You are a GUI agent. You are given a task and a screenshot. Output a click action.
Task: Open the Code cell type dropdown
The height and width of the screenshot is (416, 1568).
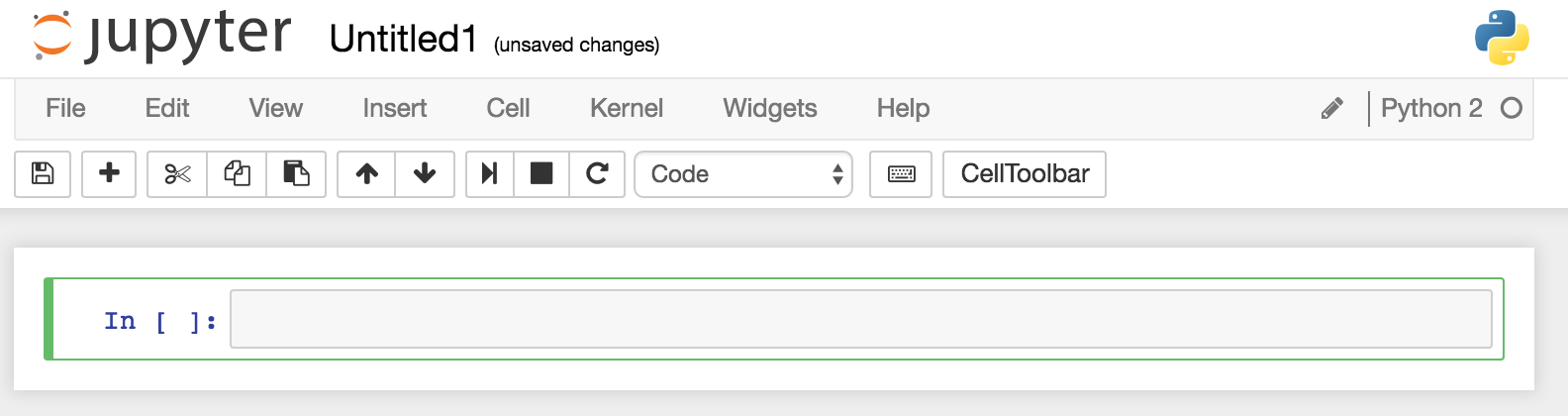pyautogui.click(x=743, y=174)
